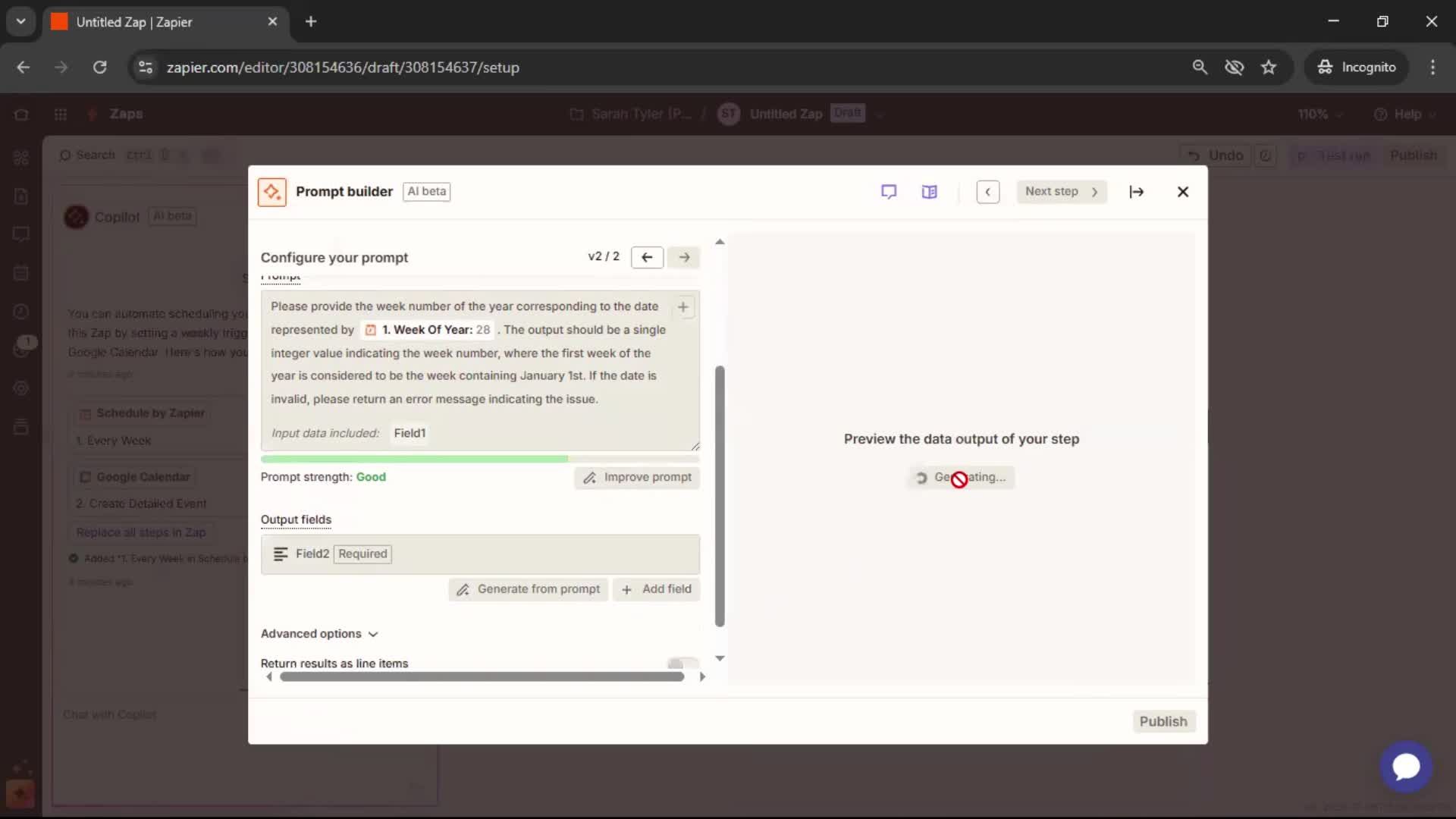Screen dimensions: 1456x819
Task: Click the scroll-right arrow of horizontal scrollbar
Action: tap(702, 676)
